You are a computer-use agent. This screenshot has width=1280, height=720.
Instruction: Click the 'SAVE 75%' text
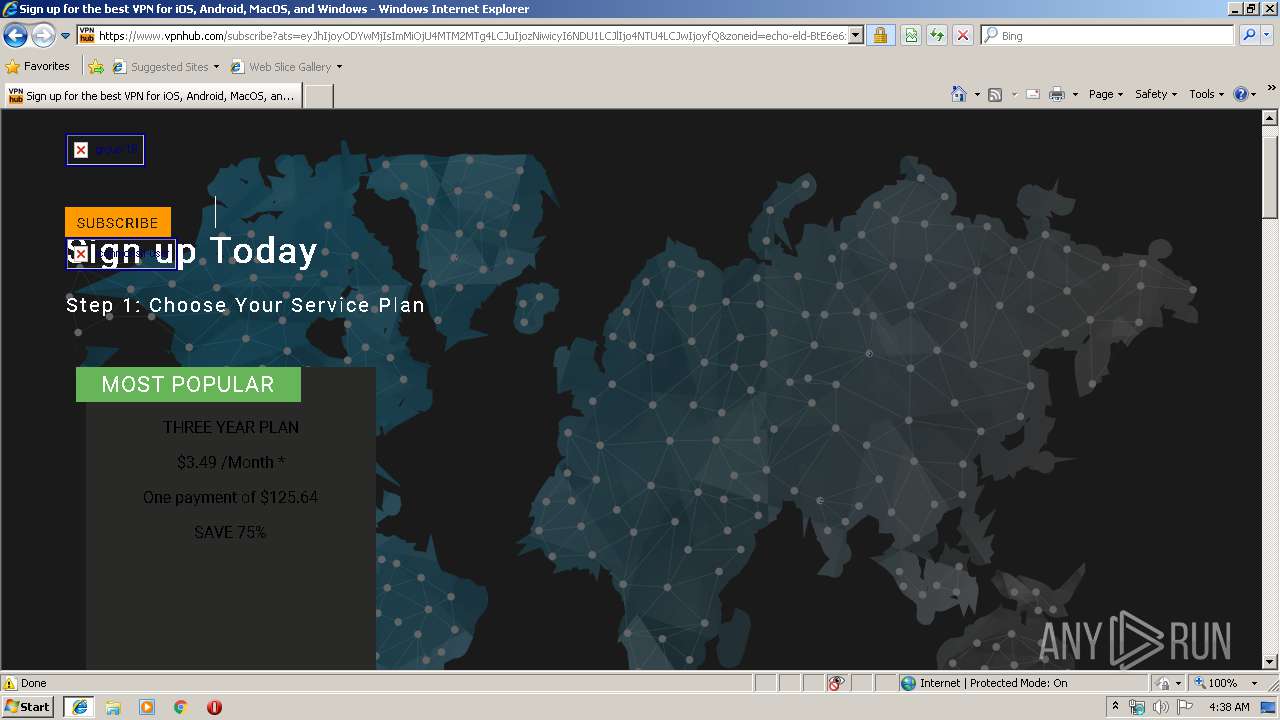(230, 532)
